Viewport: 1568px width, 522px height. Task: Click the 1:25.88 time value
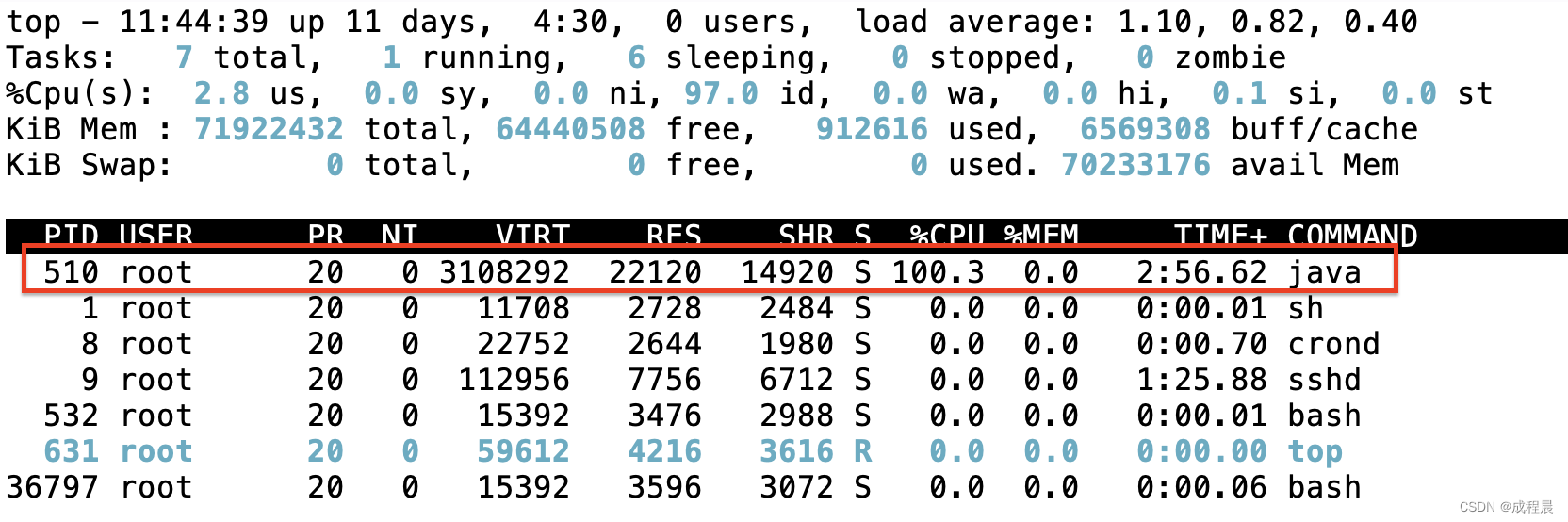pos(1201,380)
